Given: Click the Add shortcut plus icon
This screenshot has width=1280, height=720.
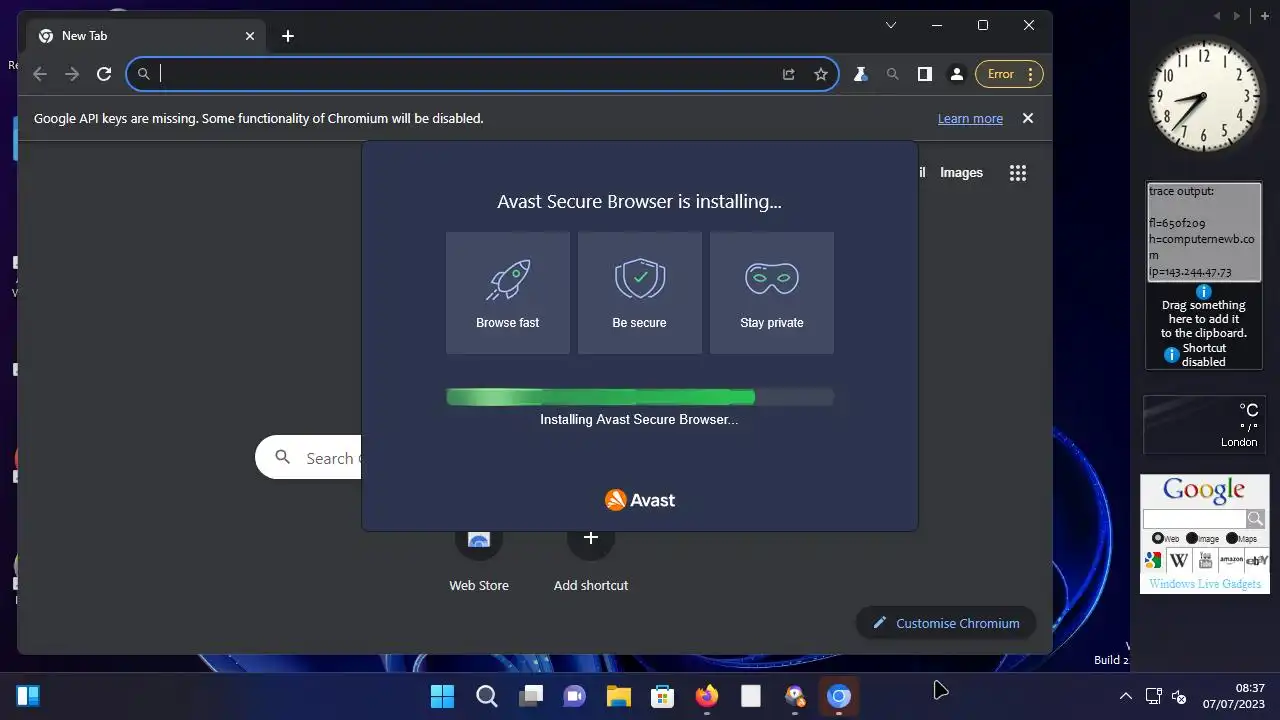Looking at the screenshot, I should pyautogui.click(x=591, y=538).
